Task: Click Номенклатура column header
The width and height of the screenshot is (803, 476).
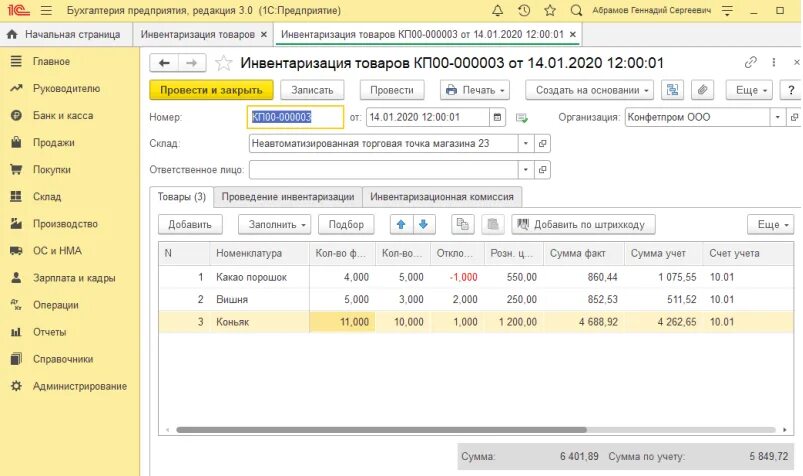Action: point(259,253)
